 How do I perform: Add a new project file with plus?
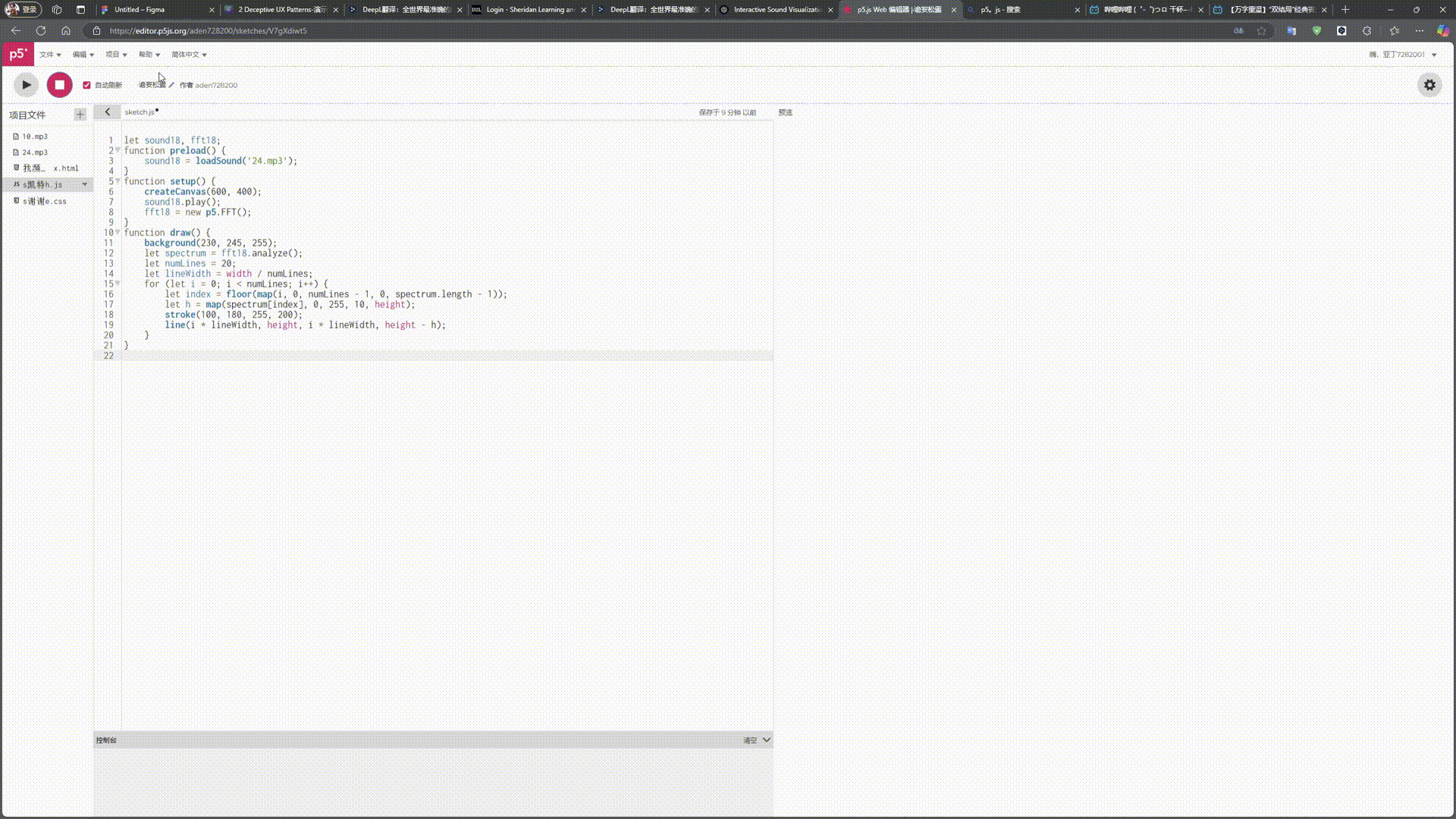(80, 115)
